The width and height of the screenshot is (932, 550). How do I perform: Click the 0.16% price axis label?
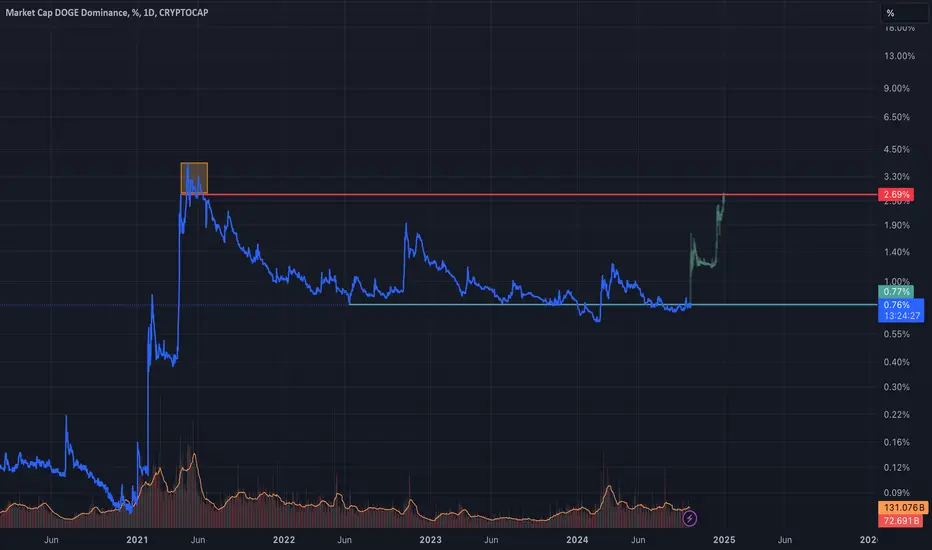click(896, 442)
